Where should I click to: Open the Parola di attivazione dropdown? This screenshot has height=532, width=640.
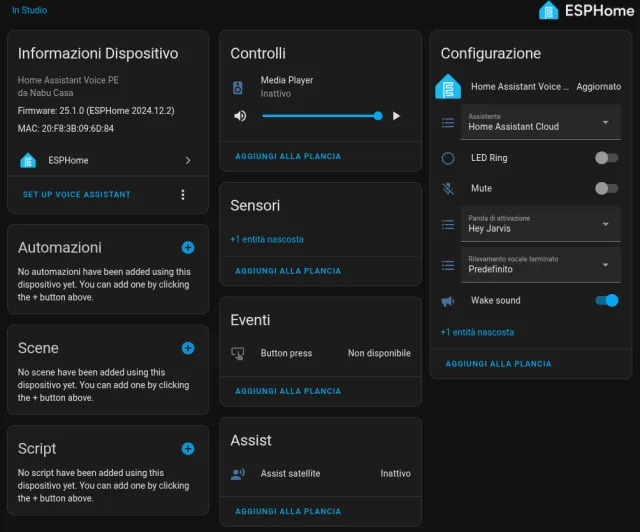click(540, 224)
